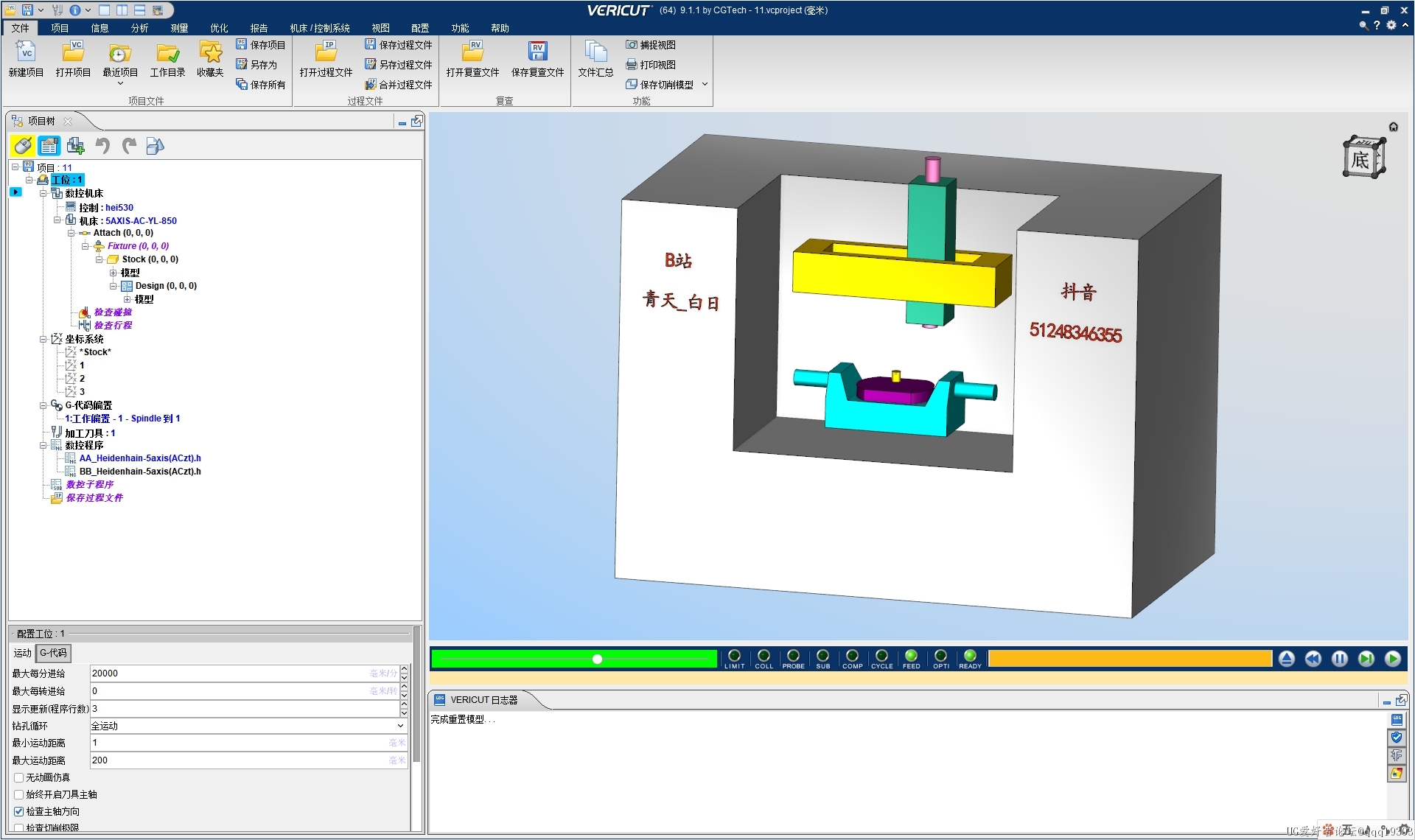The image size is (1415, 840).
Task: Click the redo arrow in project tree toolbar
Action: pyautogui.click(x=129, y=146)
